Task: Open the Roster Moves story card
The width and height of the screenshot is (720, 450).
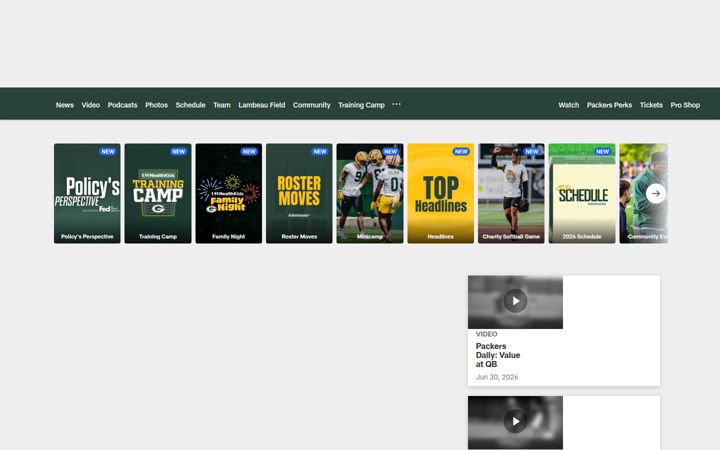Action: (x=299, y=193)
